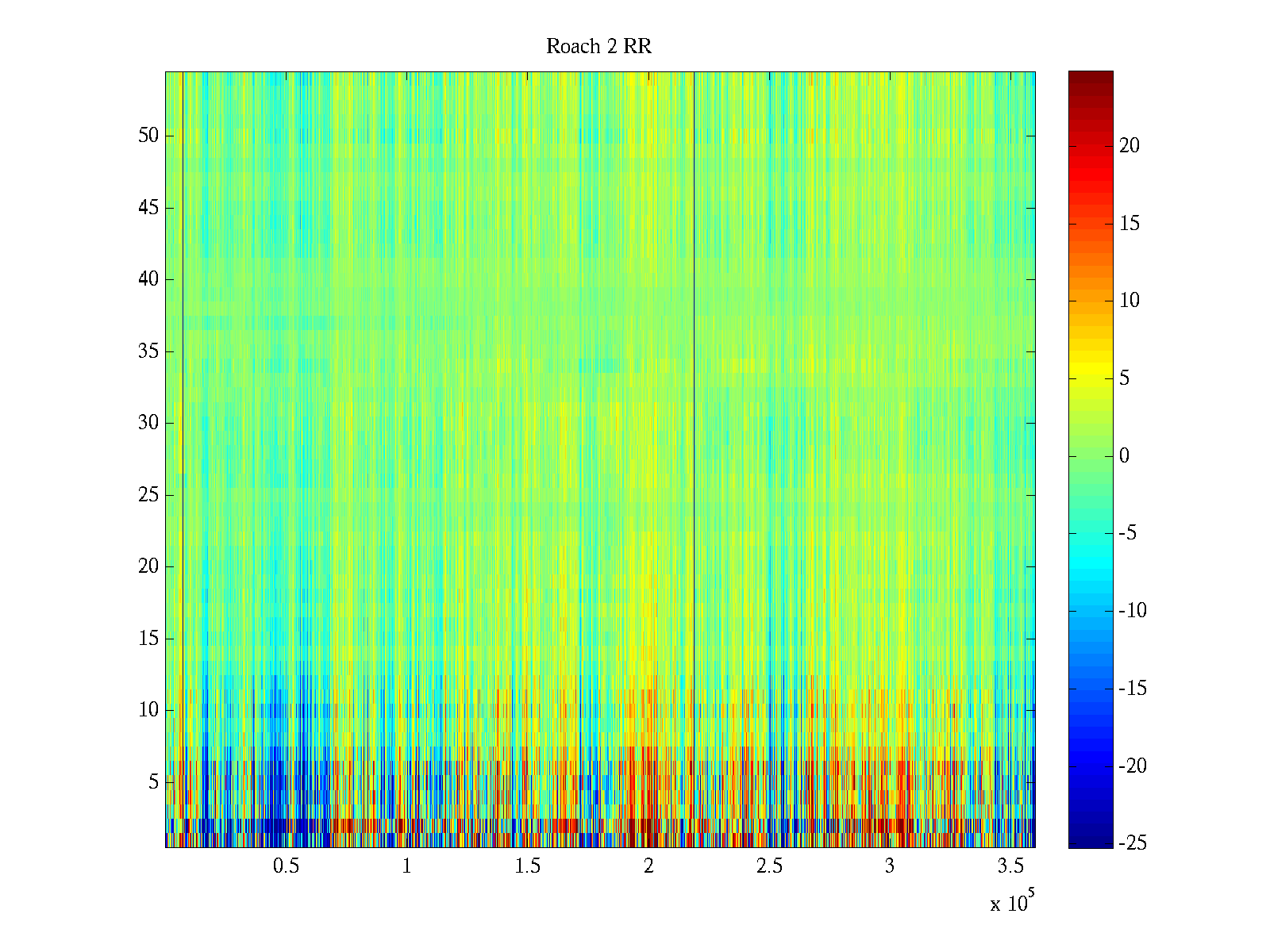Select the y-axis tick label 25
Image resolution: width=1270 pixels, height=952 pixels.
[148, 495]
